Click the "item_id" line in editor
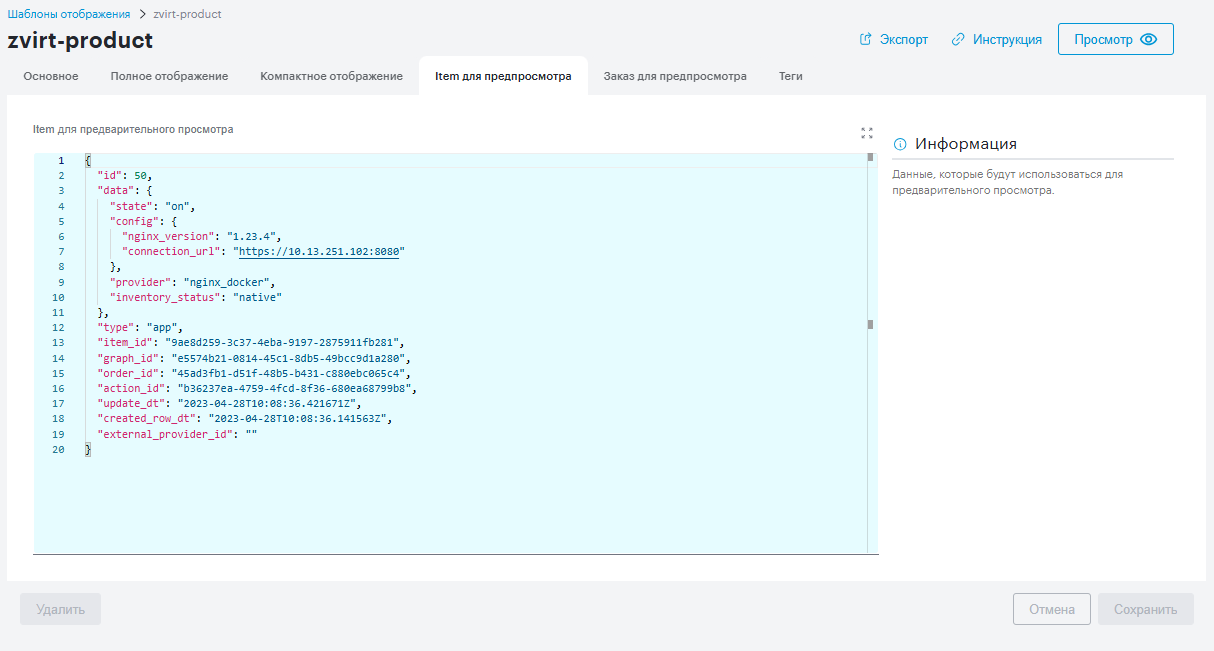This screenshot has height=651, width=1214. (251, 343)
